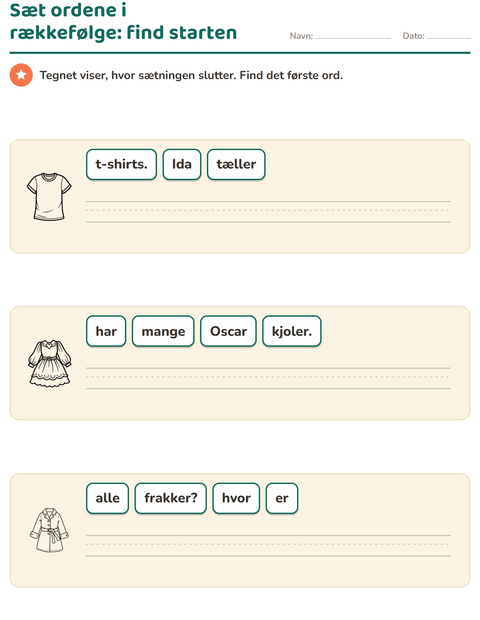Click the writing lines under frakker sentence
480x620 pixels.
point(268,546)
